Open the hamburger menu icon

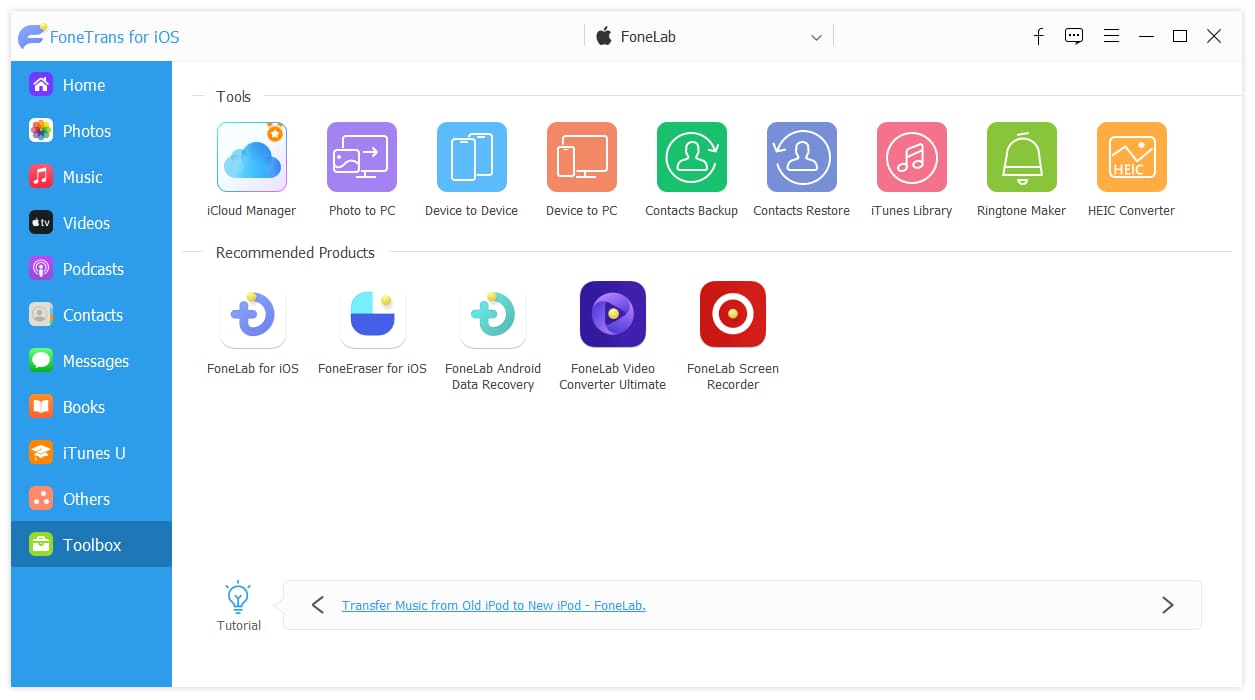[x=1111, y=36]
